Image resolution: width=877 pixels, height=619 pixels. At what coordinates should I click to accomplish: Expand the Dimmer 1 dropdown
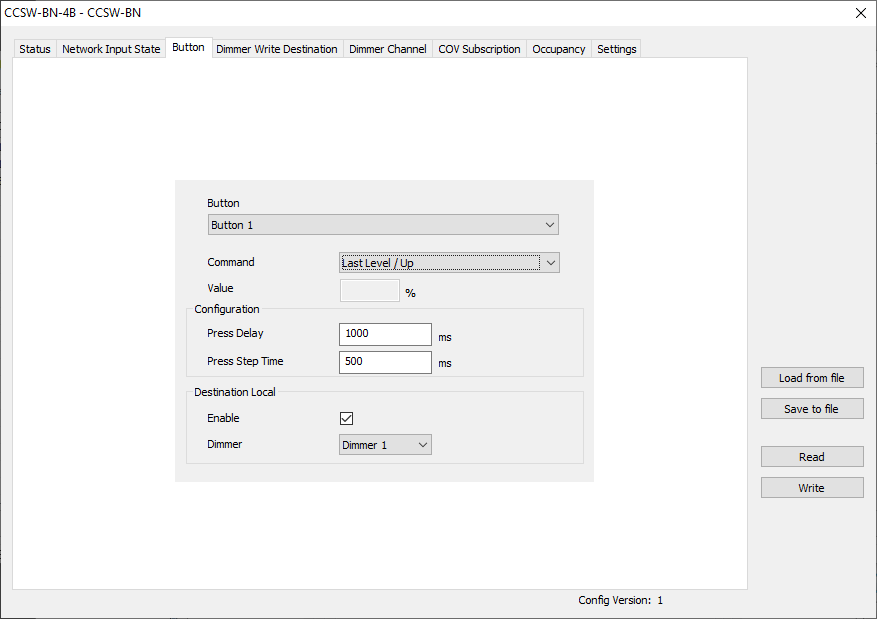pos(385,445)
